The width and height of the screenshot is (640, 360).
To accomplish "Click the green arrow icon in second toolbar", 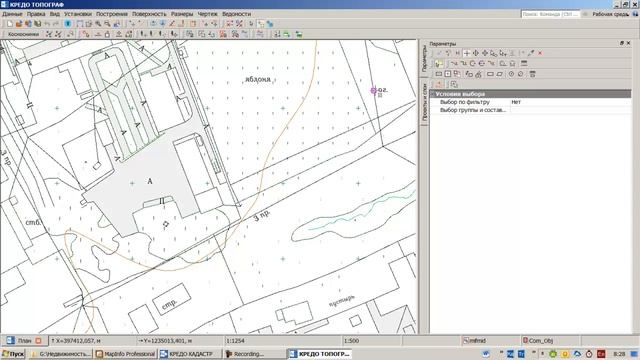I will pos(287,34).
